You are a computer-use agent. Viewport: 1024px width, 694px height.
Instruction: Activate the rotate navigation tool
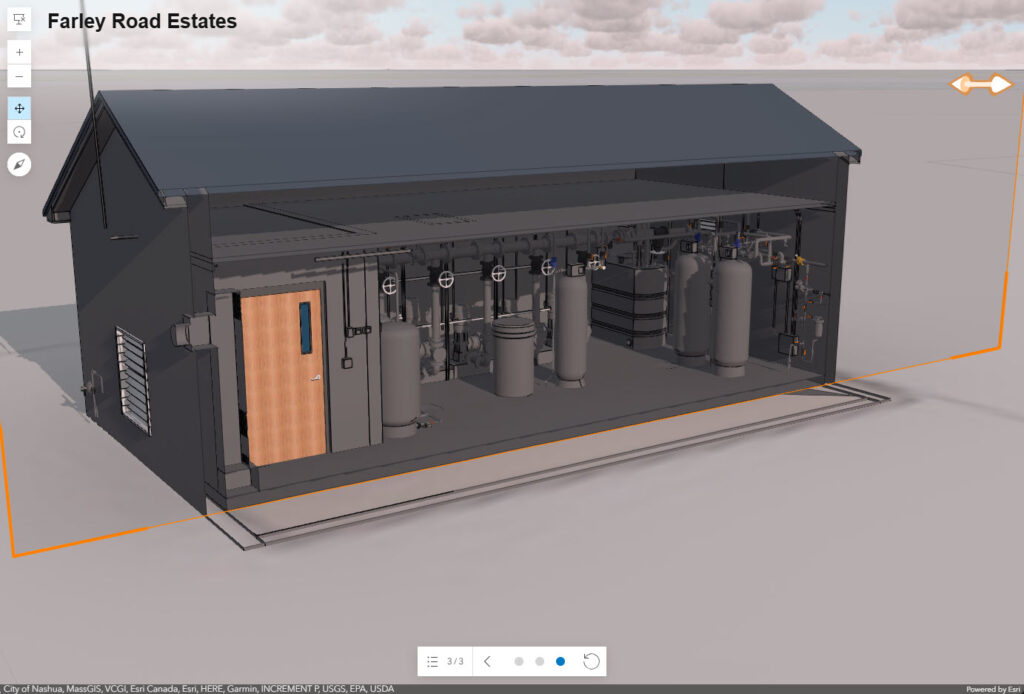pos(19,133)
